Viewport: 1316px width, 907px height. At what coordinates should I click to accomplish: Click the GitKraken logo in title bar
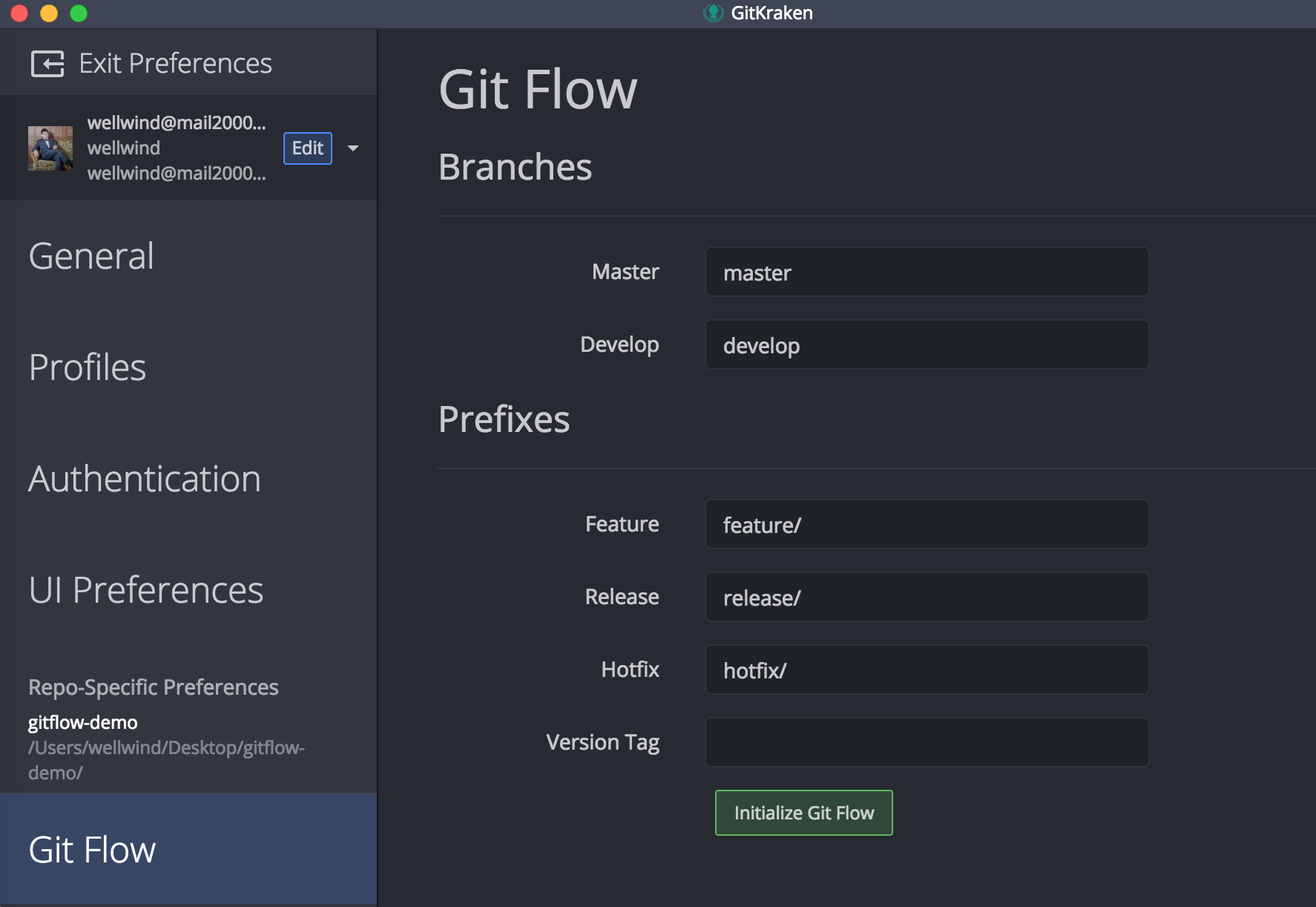[x=713, y=13]
